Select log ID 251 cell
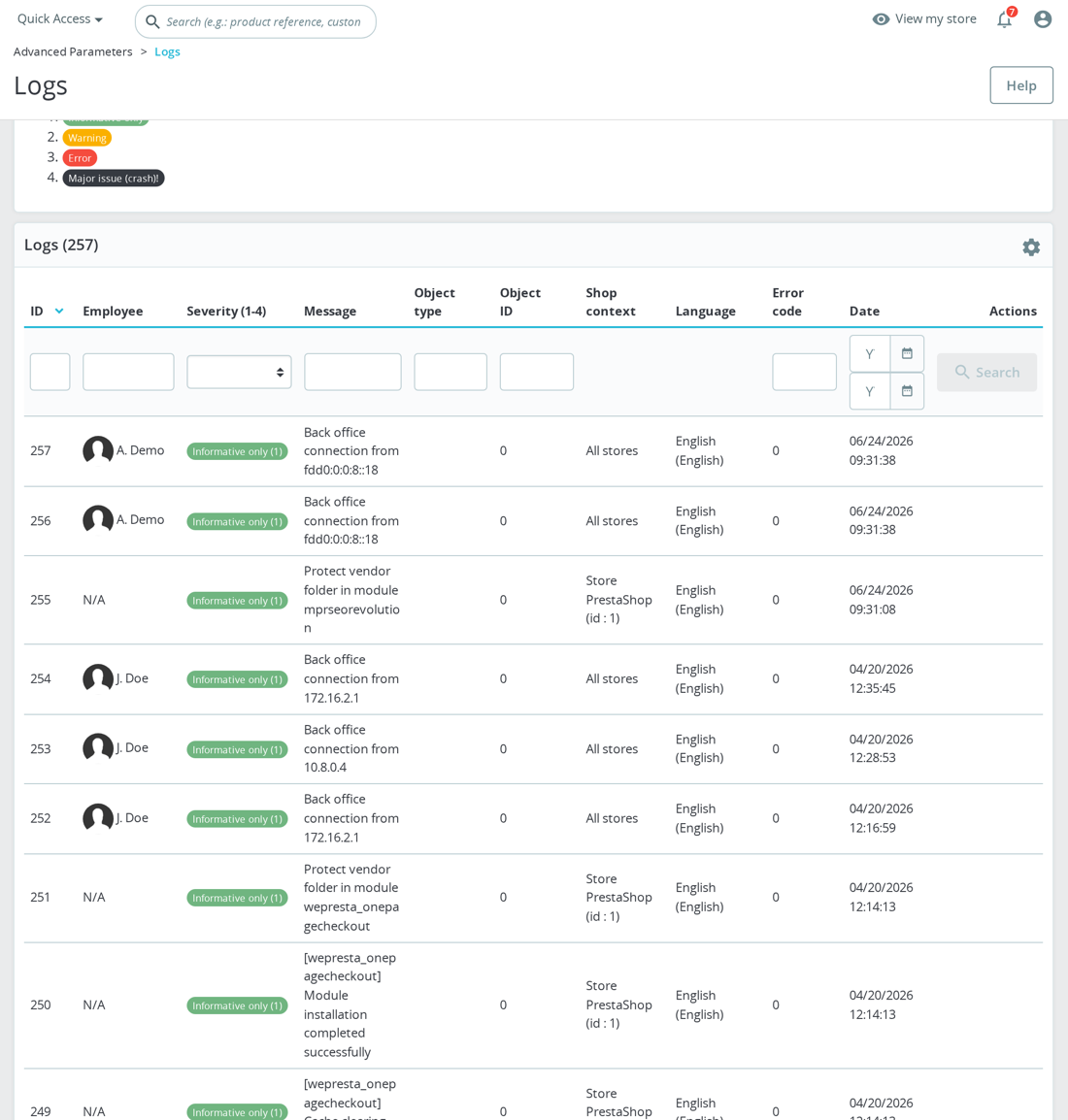The image size is (1068, 1120). pyautogui.click(x=41, y=897)
